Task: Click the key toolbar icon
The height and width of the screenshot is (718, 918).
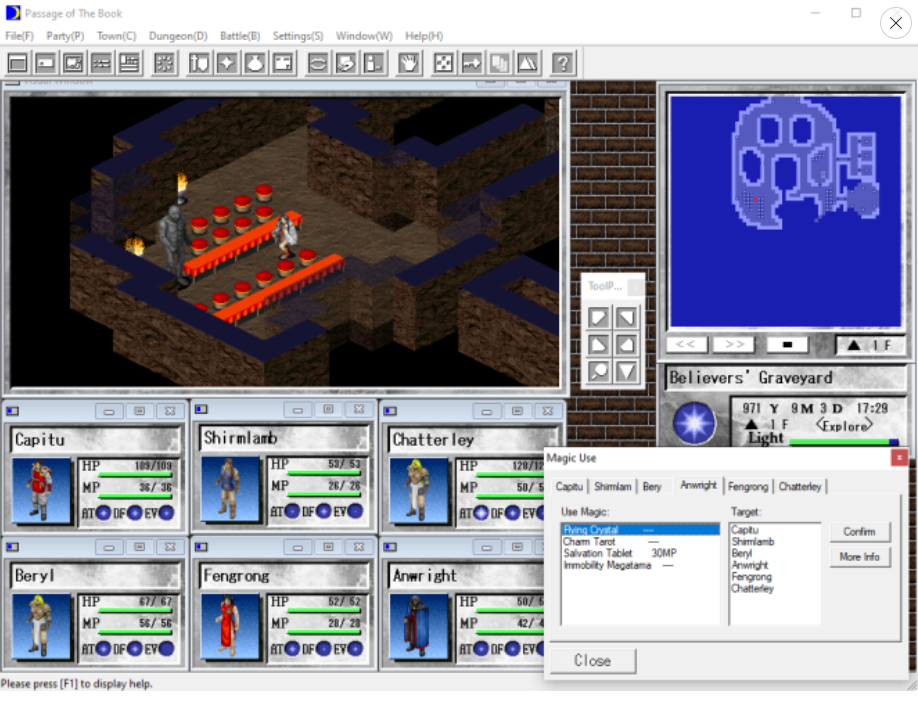Action: pos(471,63)
